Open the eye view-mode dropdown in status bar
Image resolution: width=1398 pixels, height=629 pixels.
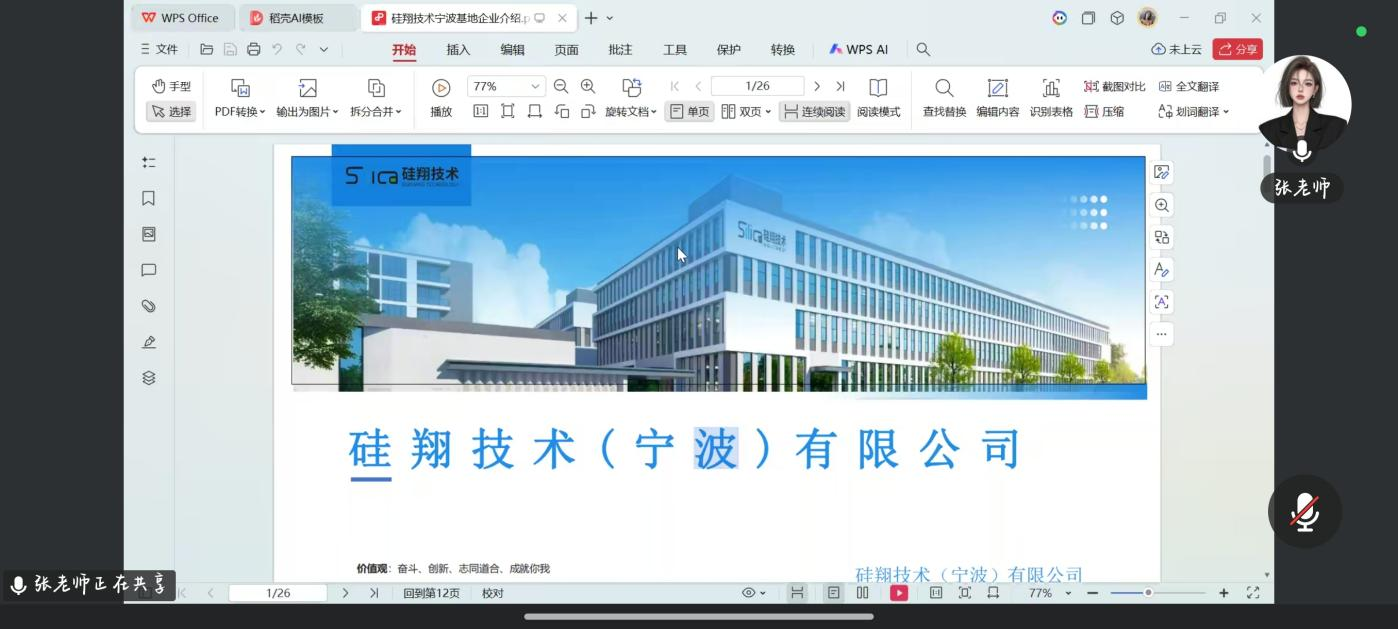754,593
